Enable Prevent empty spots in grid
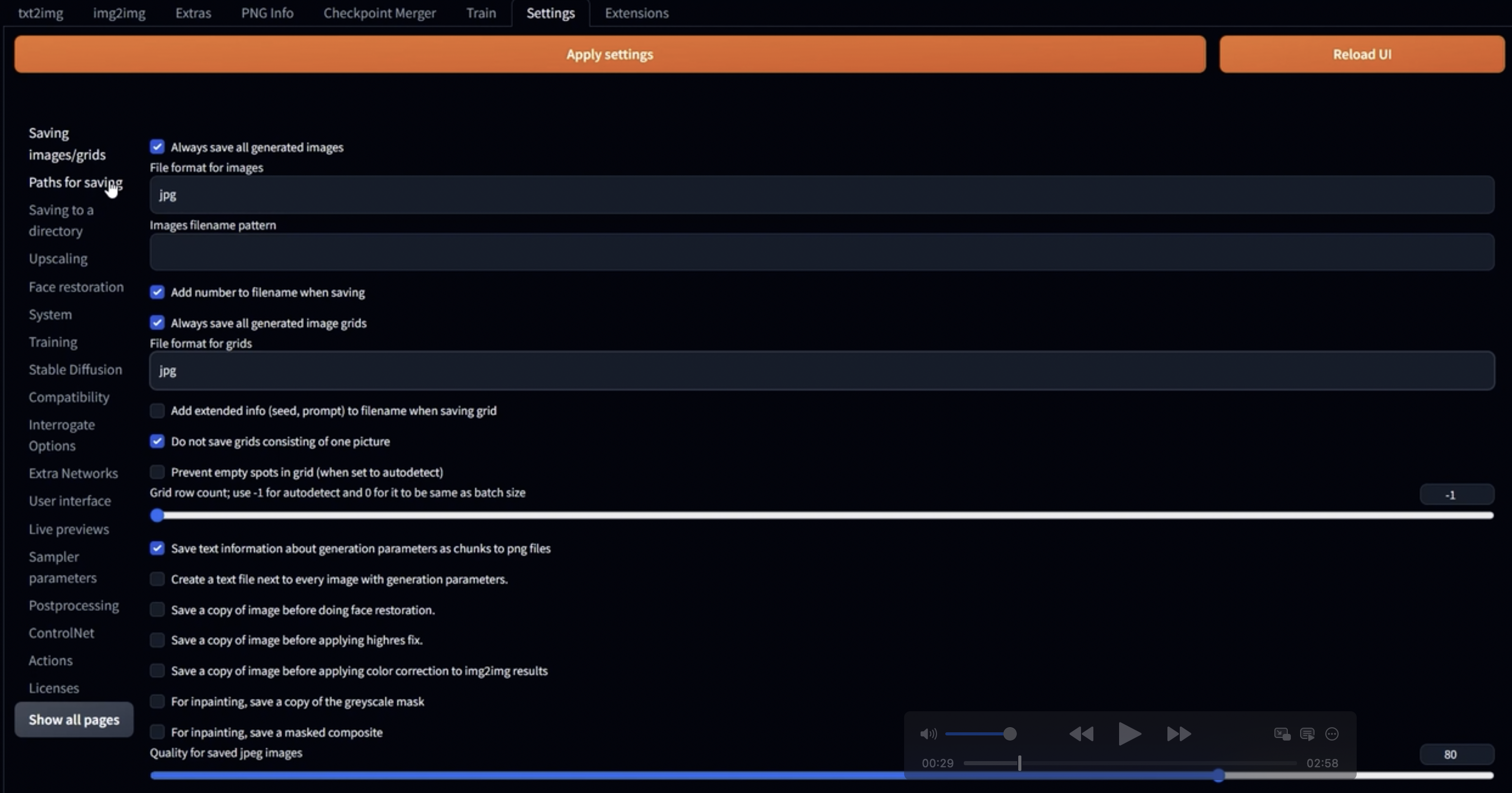 pos(157,472)
